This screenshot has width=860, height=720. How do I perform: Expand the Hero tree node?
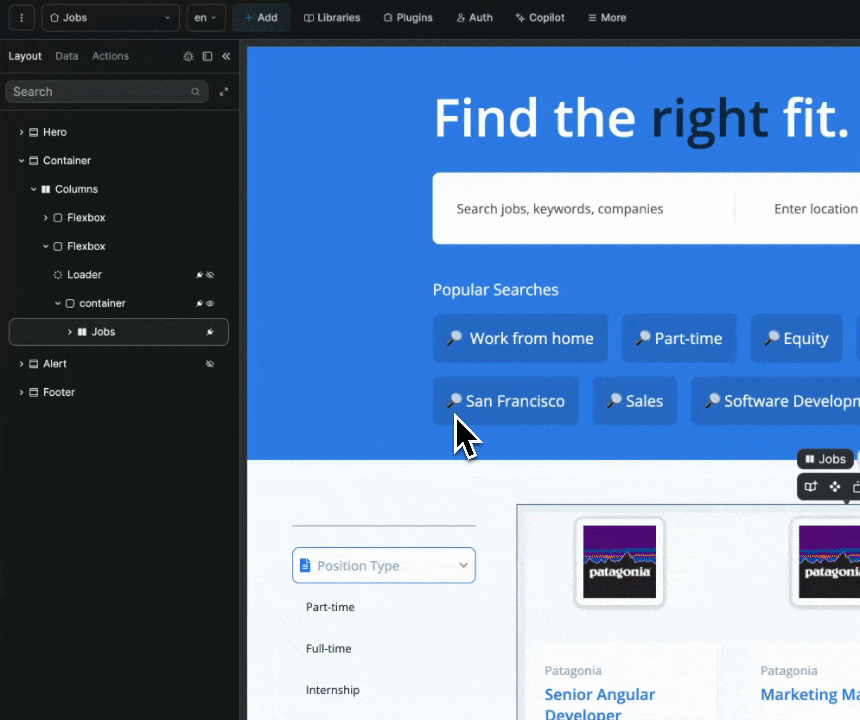pos(21,133)
